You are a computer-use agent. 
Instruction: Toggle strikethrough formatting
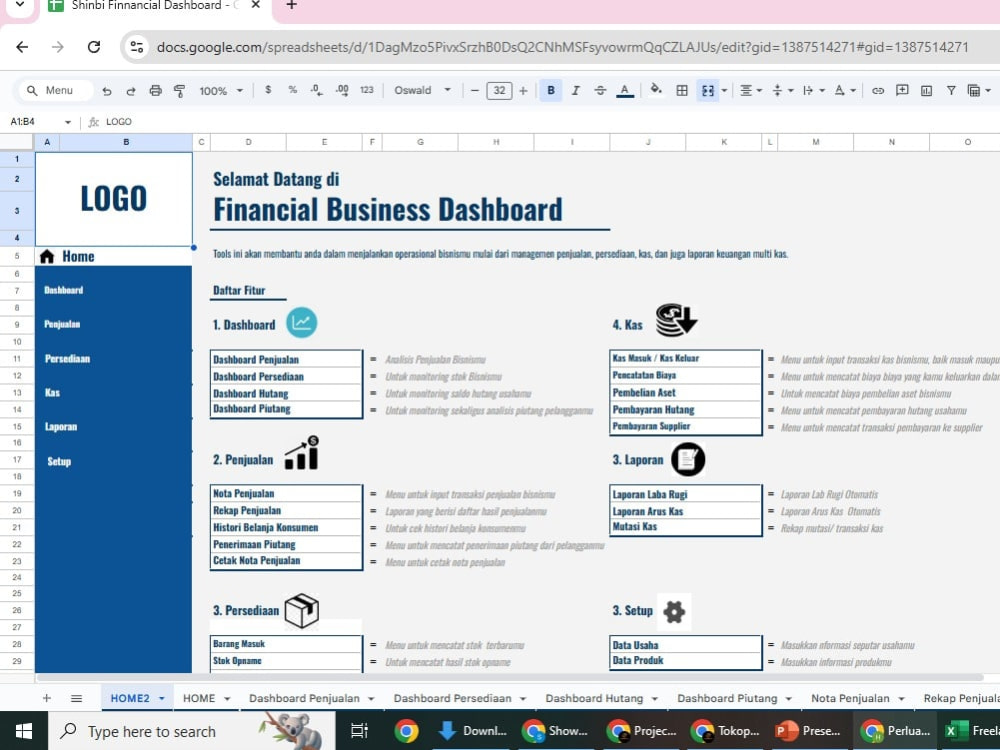pyautogui.click(x=600, y=91)
